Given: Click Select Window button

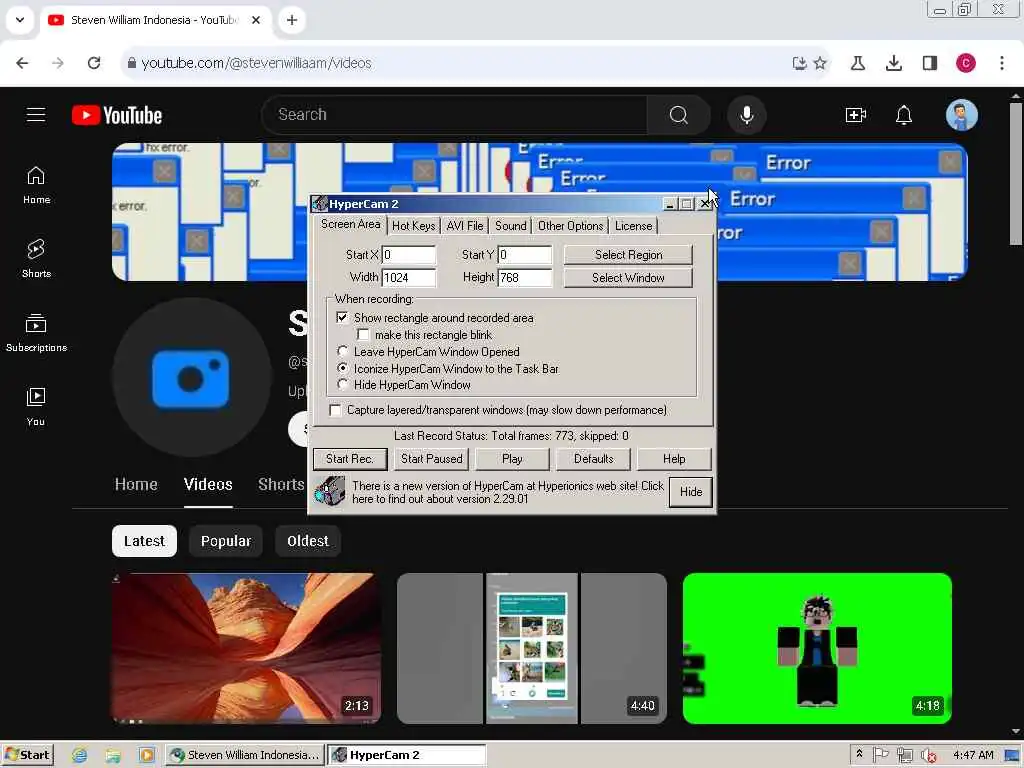Looking at the screenshot, I should (628, 278).
